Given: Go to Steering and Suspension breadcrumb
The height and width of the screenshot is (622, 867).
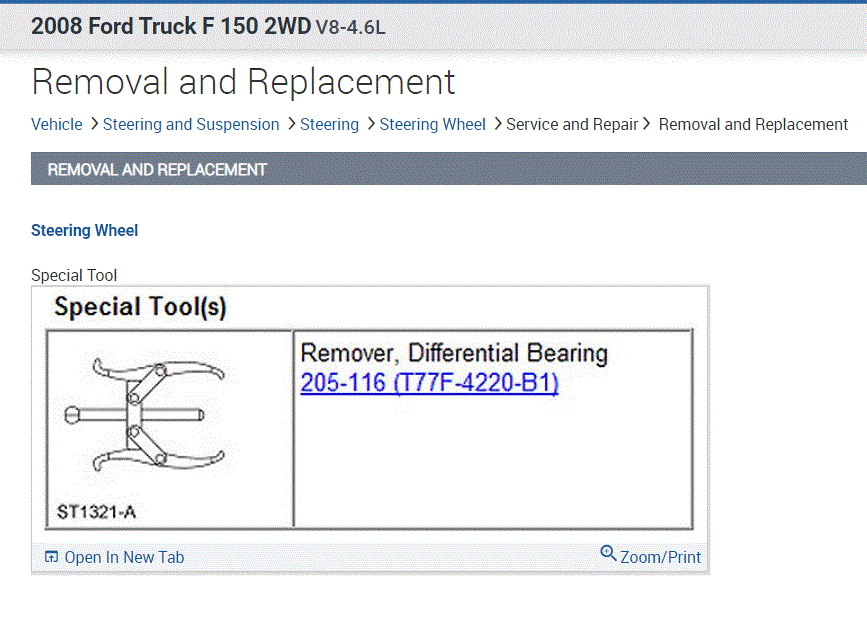Looking at the screenshot, I should click(x=191, y=124).
